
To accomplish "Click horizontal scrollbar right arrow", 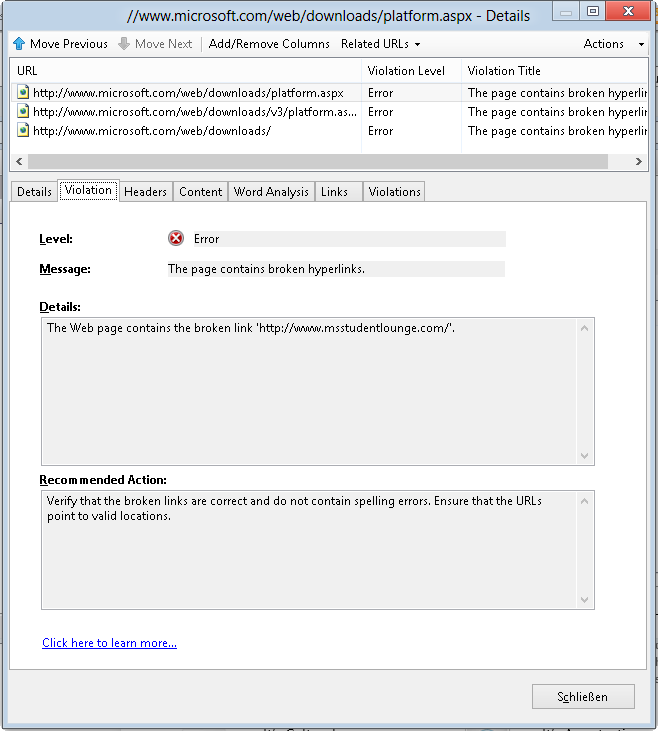I will (638, 161).
